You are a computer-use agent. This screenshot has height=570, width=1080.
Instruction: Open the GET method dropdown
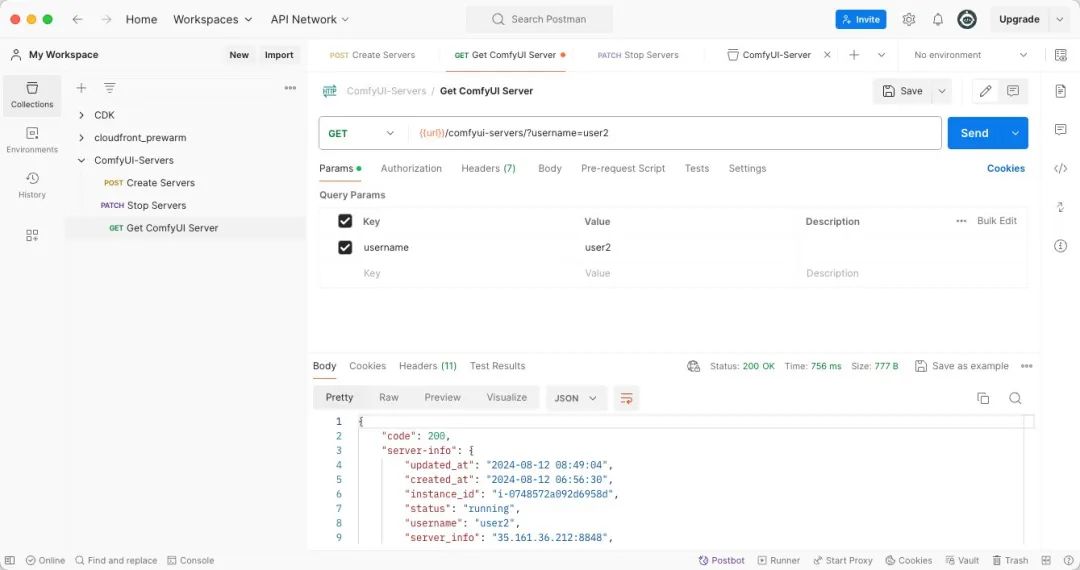pos(362,133)
